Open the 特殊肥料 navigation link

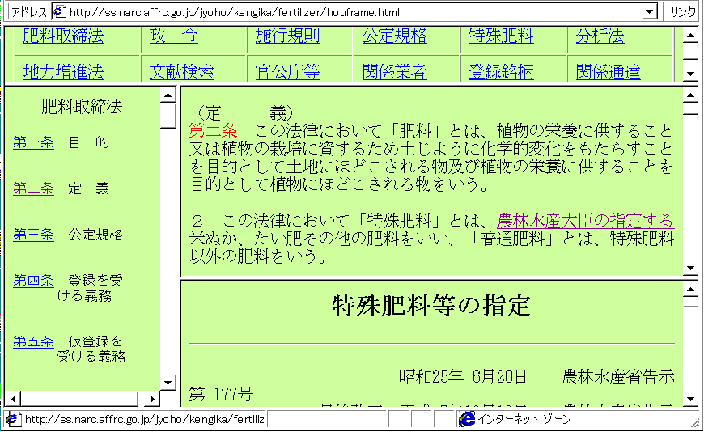tap(501, 35)
